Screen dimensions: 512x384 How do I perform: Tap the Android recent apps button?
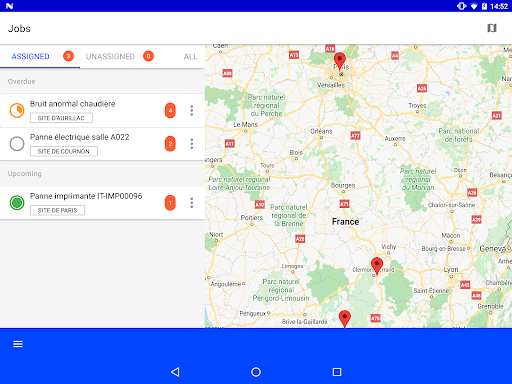337,372
